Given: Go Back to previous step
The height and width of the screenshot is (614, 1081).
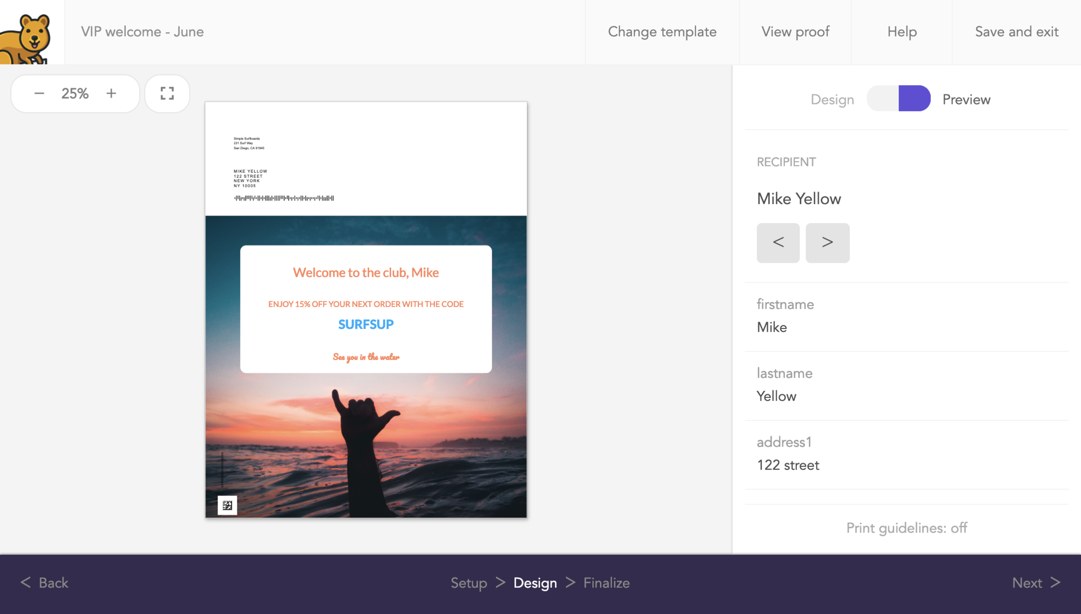Looking at the screenshot, I should 45,583.
